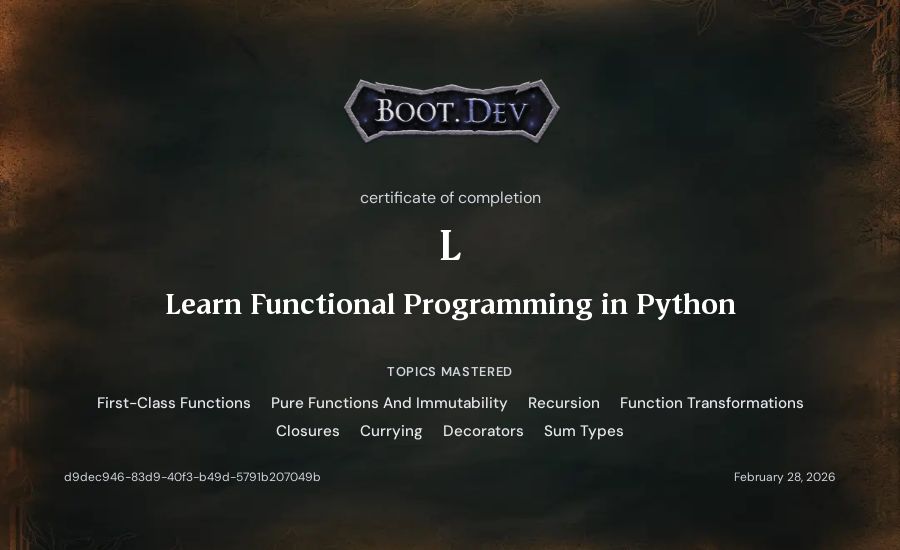
Task: Click the 'Learn Functional Programming in Python' title
Action: [450, 304]
